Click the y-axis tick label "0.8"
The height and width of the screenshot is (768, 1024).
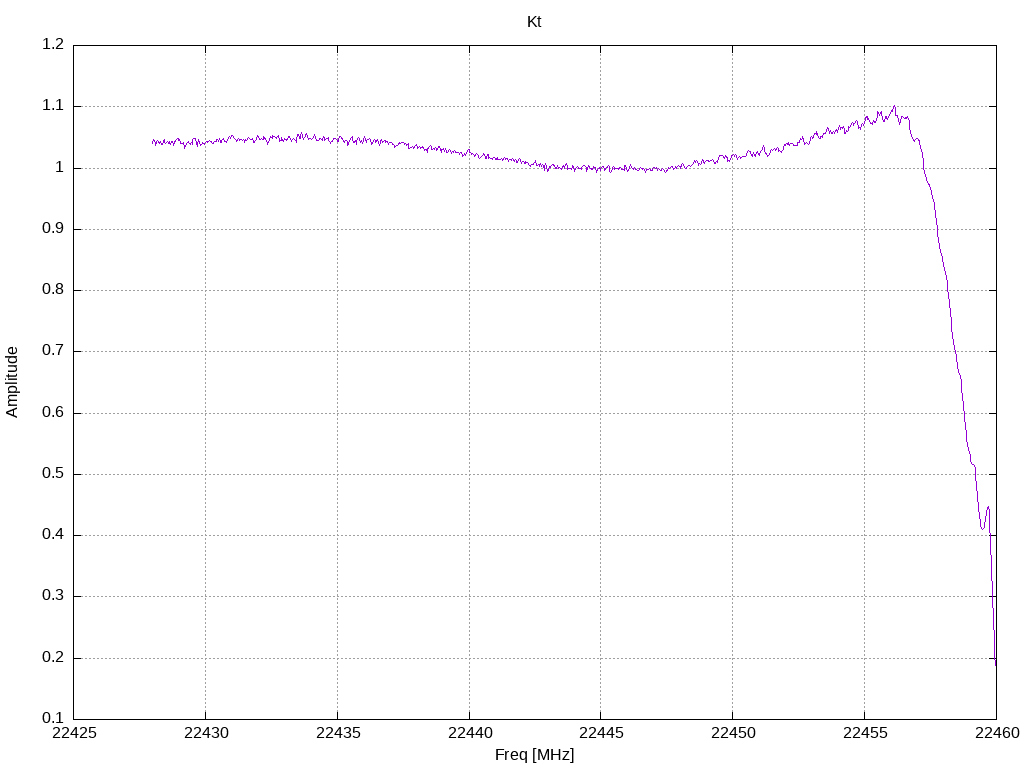[x=53, y=289]
